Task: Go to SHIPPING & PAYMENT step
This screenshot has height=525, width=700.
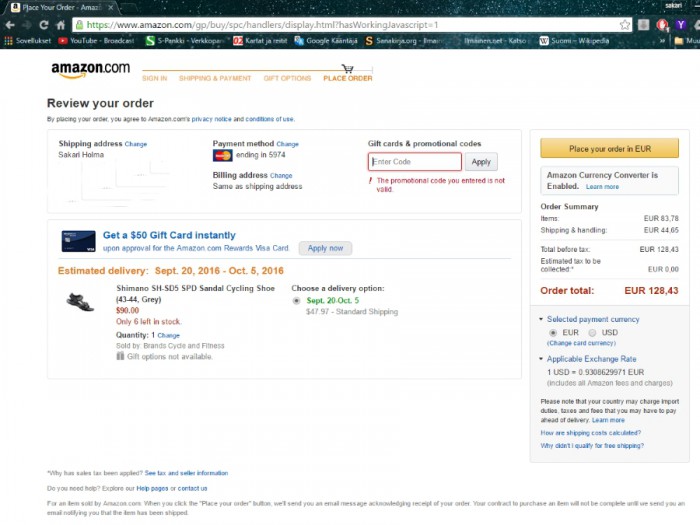Action: click(215, 78)
